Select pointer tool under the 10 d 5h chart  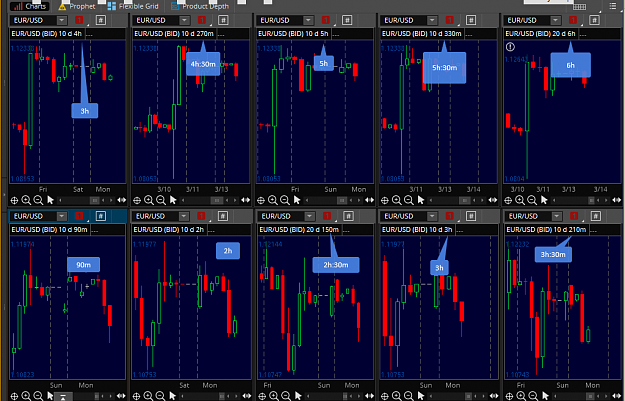(297, 200)
